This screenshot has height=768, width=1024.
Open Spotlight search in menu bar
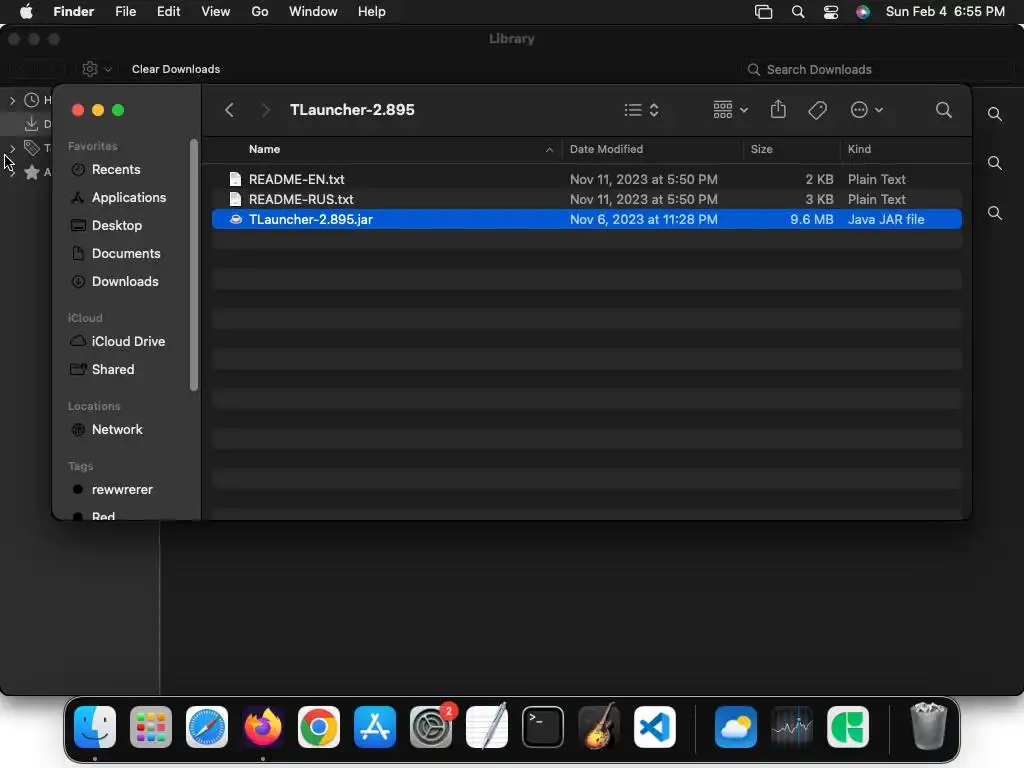coord(797,12)
